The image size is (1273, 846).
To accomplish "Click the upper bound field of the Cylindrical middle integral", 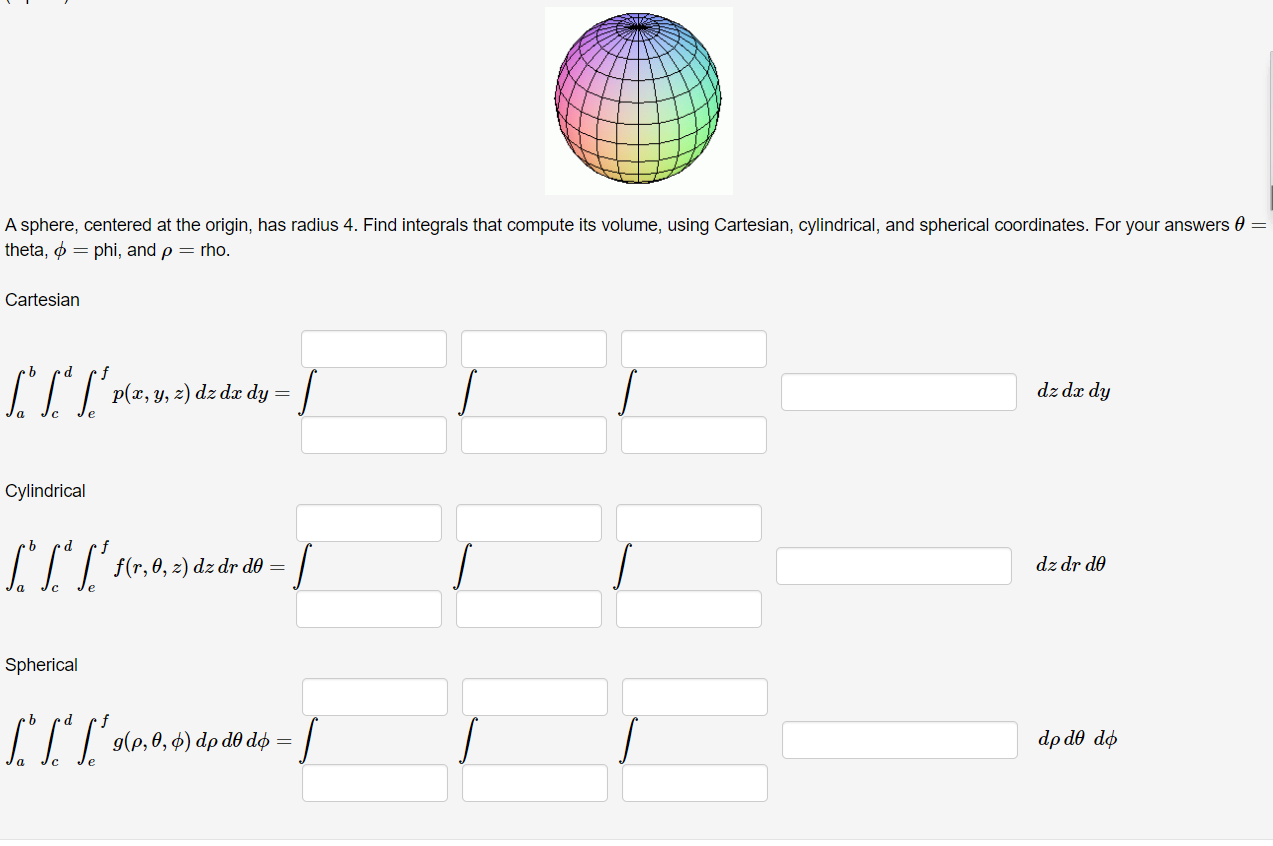I will pos(528,522).
